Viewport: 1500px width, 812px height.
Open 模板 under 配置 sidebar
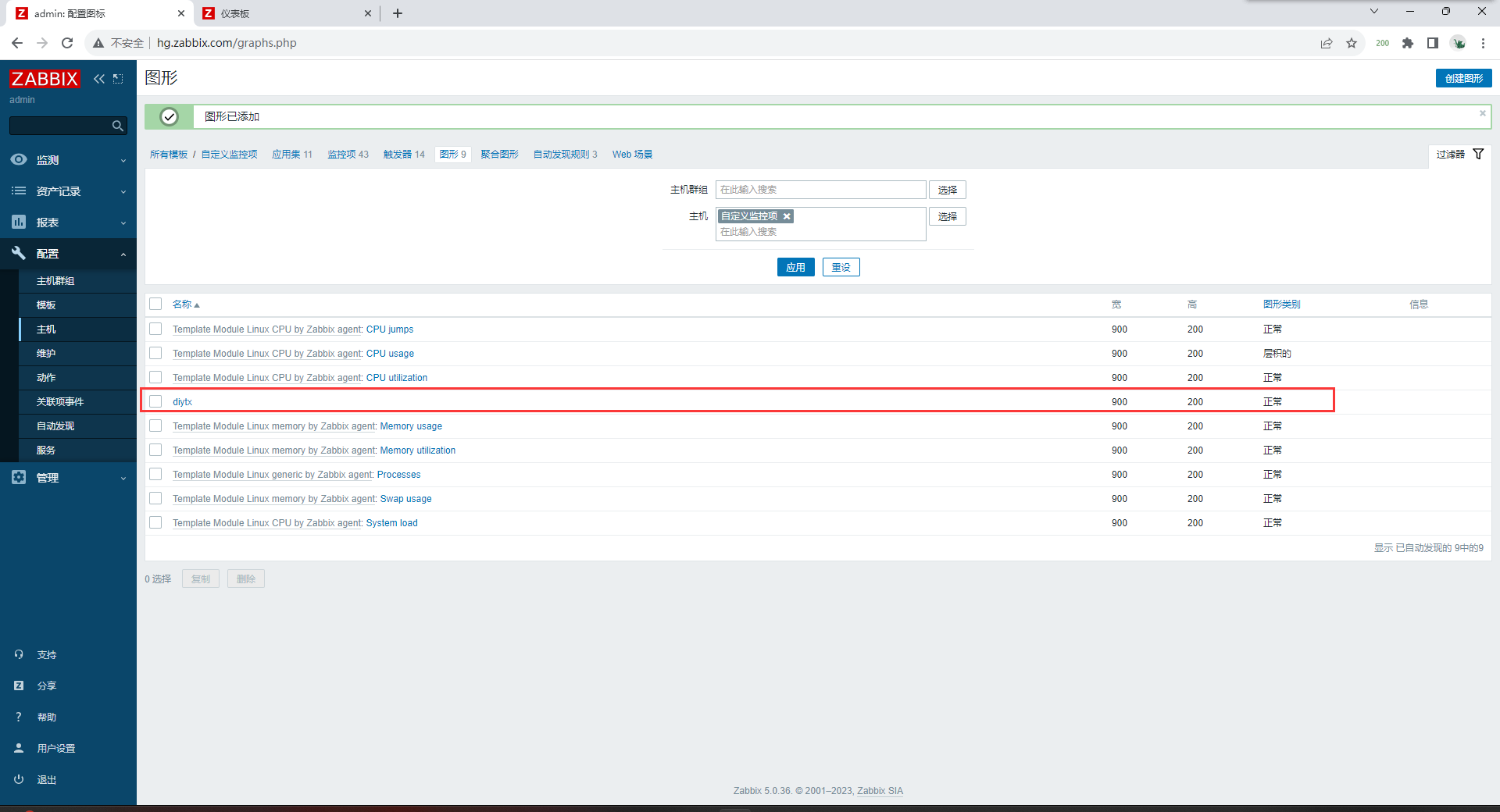click(x=46, y=305)
